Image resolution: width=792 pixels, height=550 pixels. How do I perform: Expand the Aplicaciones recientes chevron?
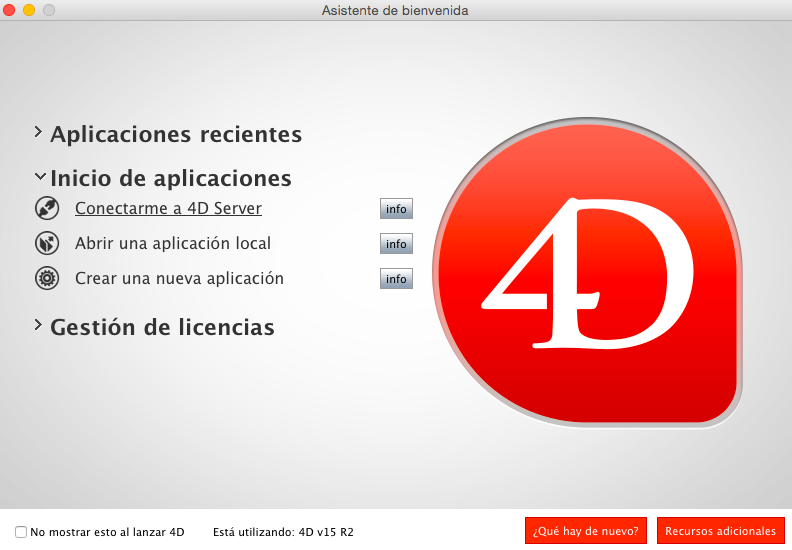click(x=38, y=132)
